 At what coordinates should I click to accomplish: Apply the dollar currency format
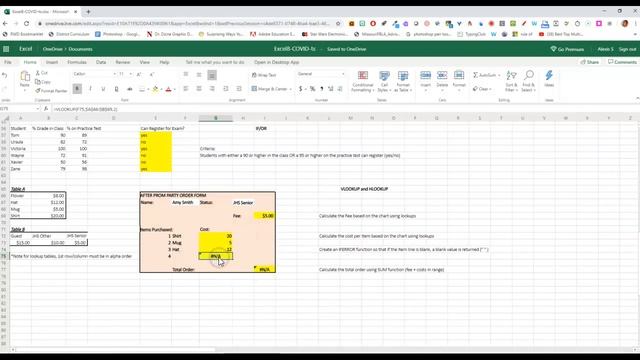301,89
